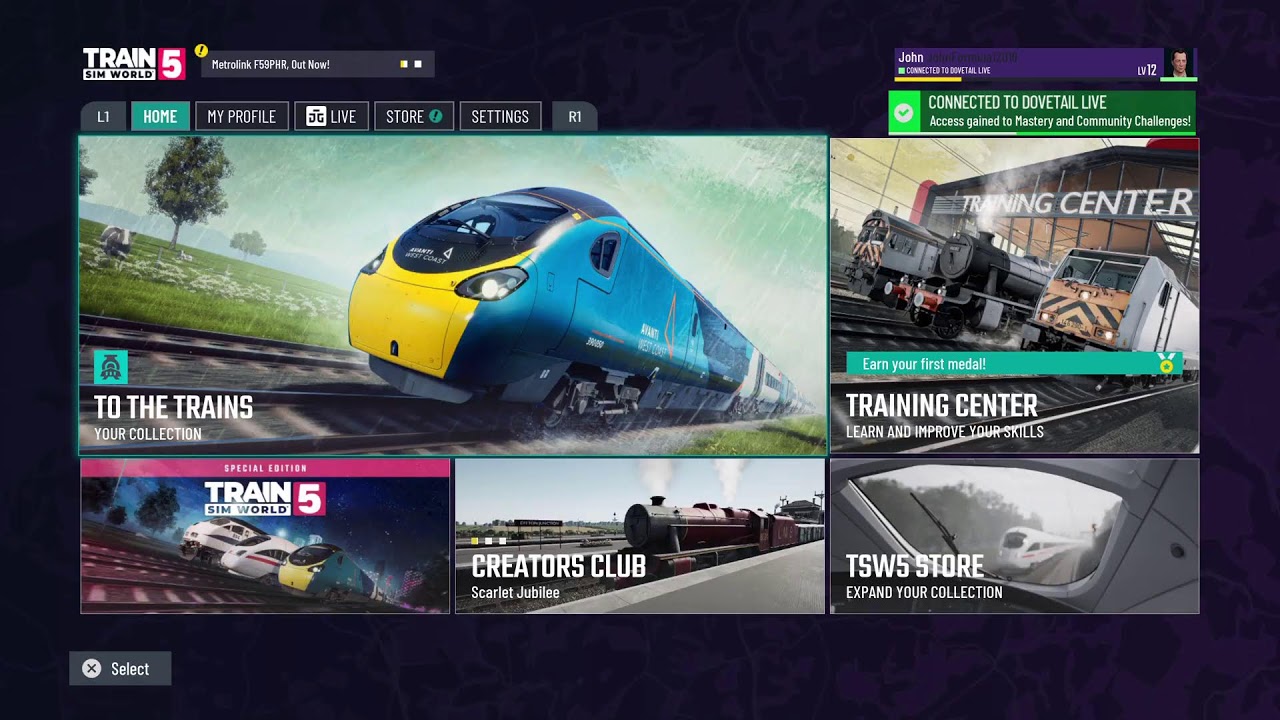
Task: Select the yellow news ticker page dot
Action: click(404, 64)
